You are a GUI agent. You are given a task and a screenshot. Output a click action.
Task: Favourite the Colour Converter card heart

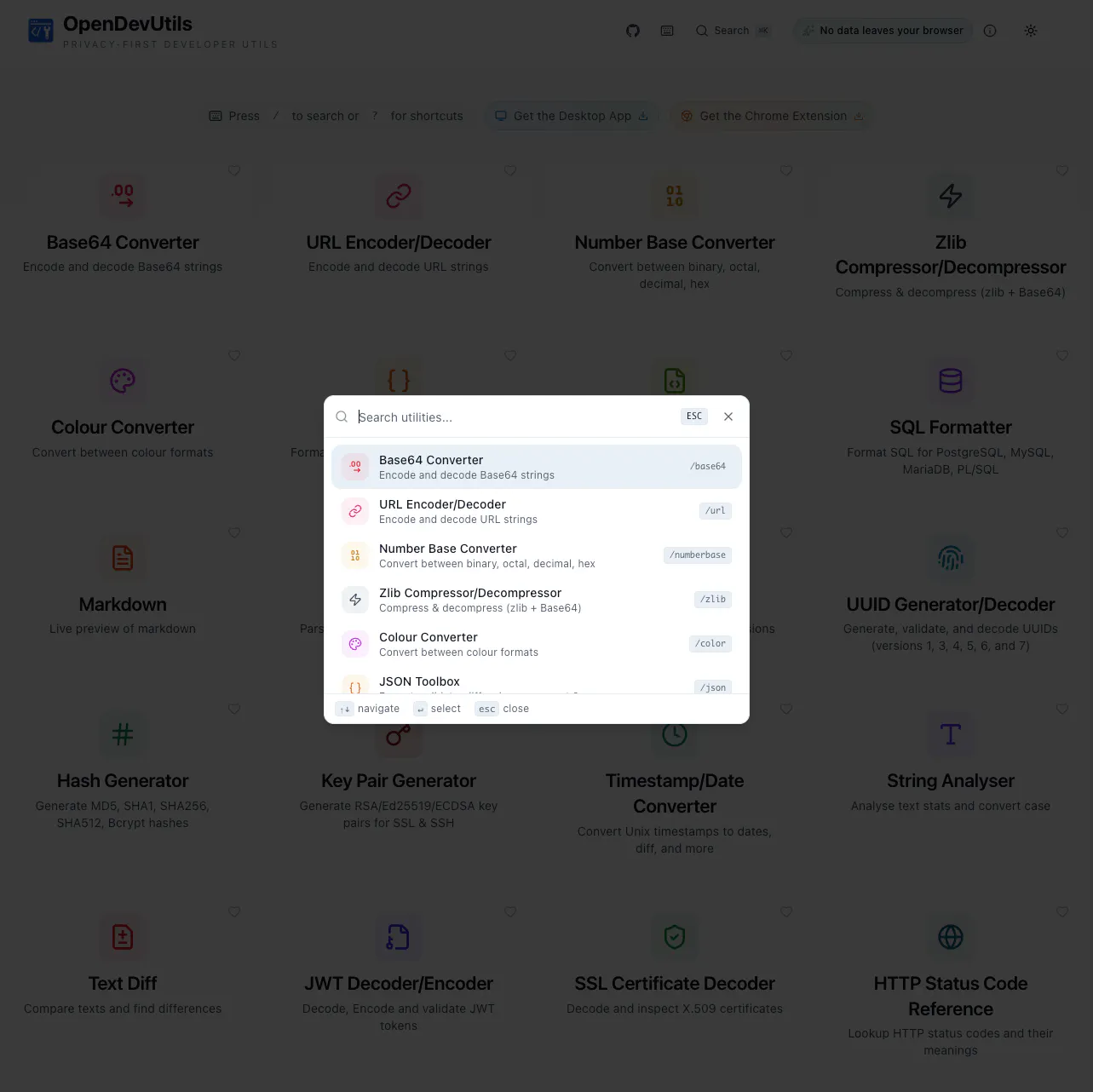click(234, 355)
